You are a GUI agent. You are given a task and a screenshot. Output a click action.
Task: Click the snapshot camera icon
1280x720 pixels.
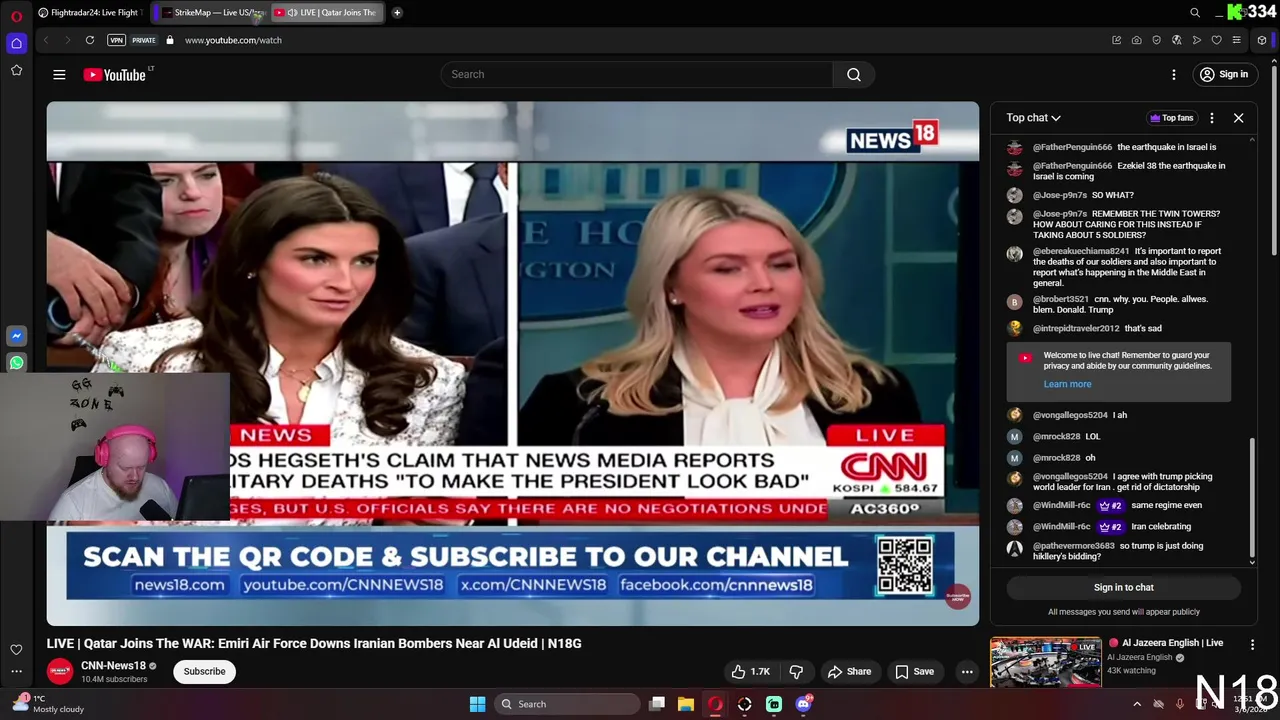tap(1137, 40)
